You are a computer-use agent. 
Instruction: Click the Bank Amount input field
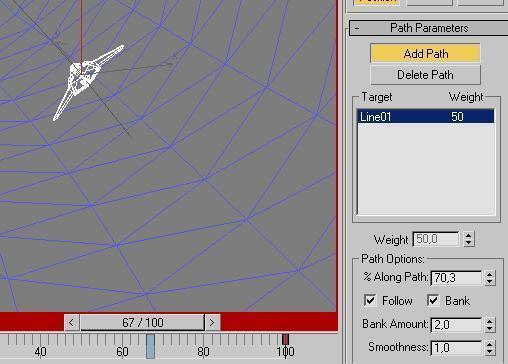tap(456, 324)
